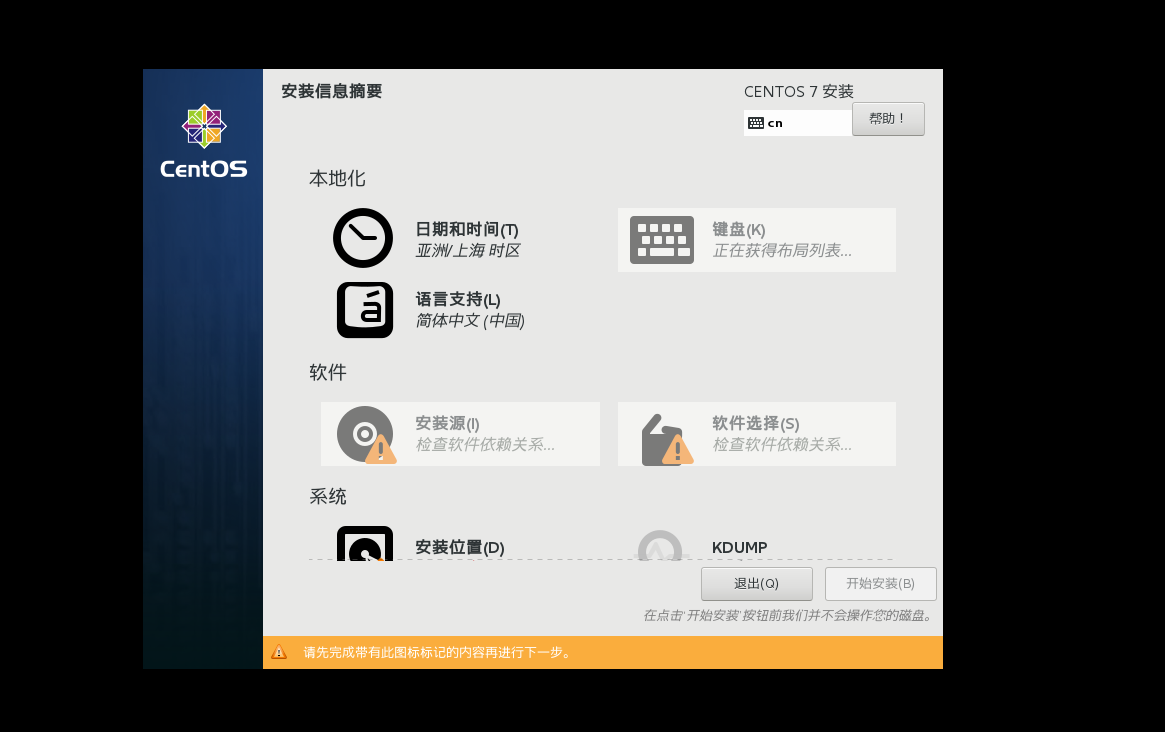1165x732 pixels.
Task: Click the disc icon for 安装源
Action: point(364,434)
